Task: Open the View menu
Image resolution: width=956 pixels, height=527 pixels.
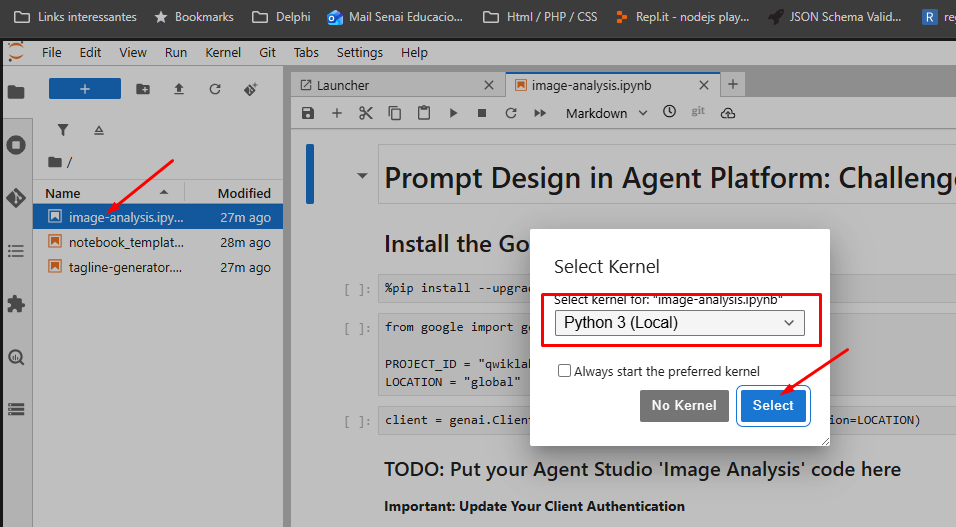Action: 133,52
